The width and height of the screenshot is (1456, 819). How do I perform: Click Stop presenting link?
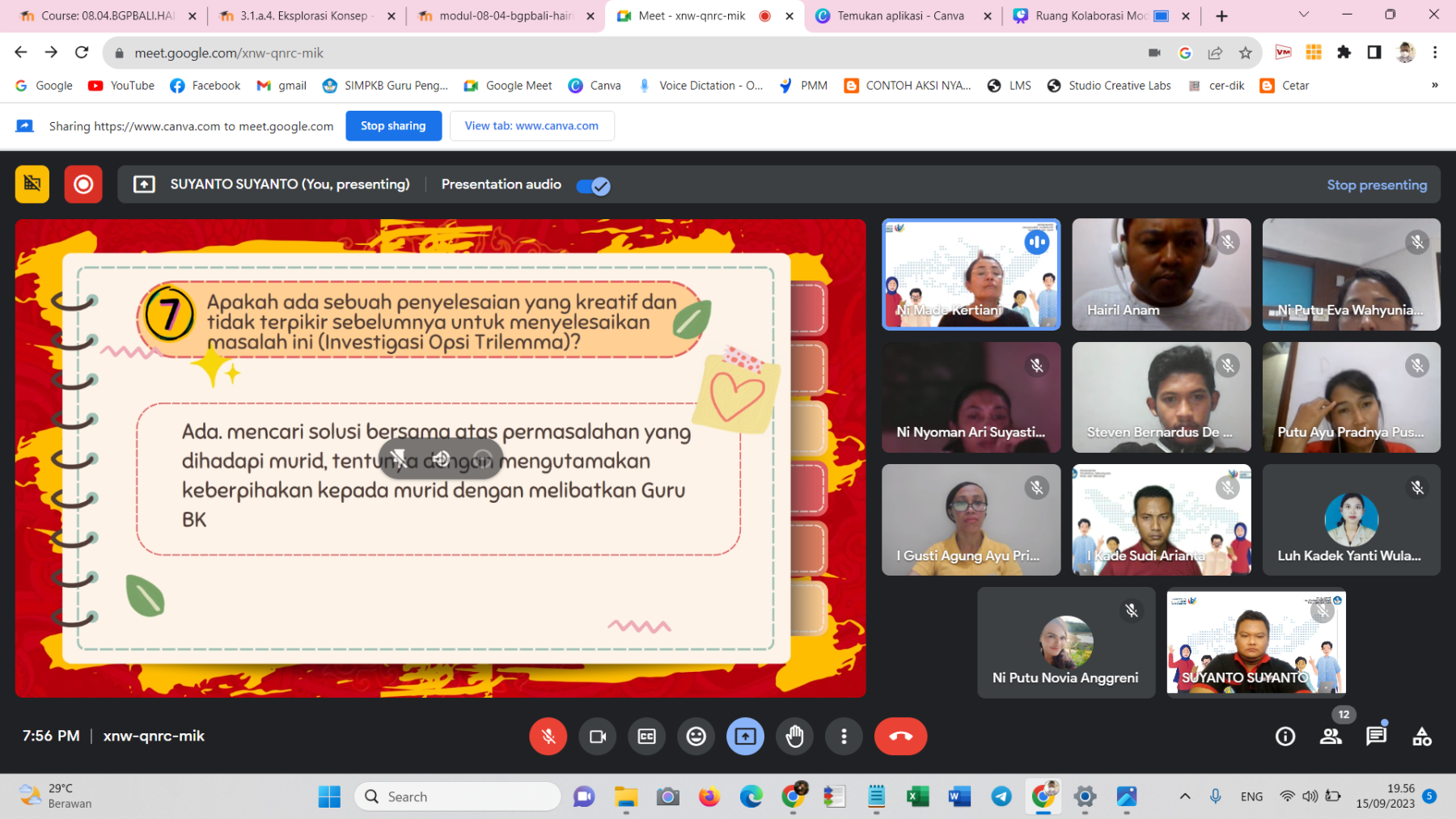tap(1376, 185)
